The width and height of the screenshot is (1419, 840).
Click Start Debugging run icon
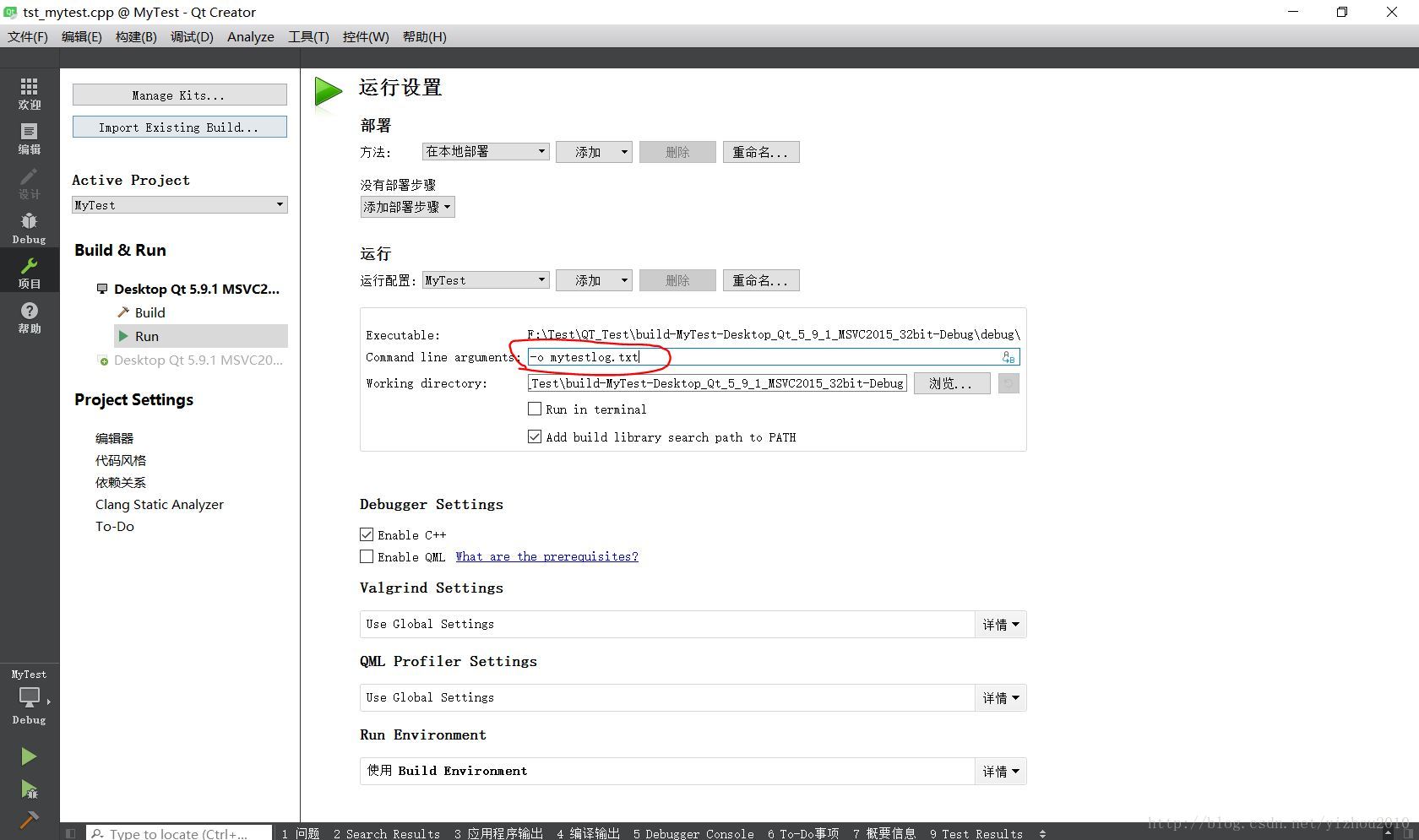click(x=29, y=789)
